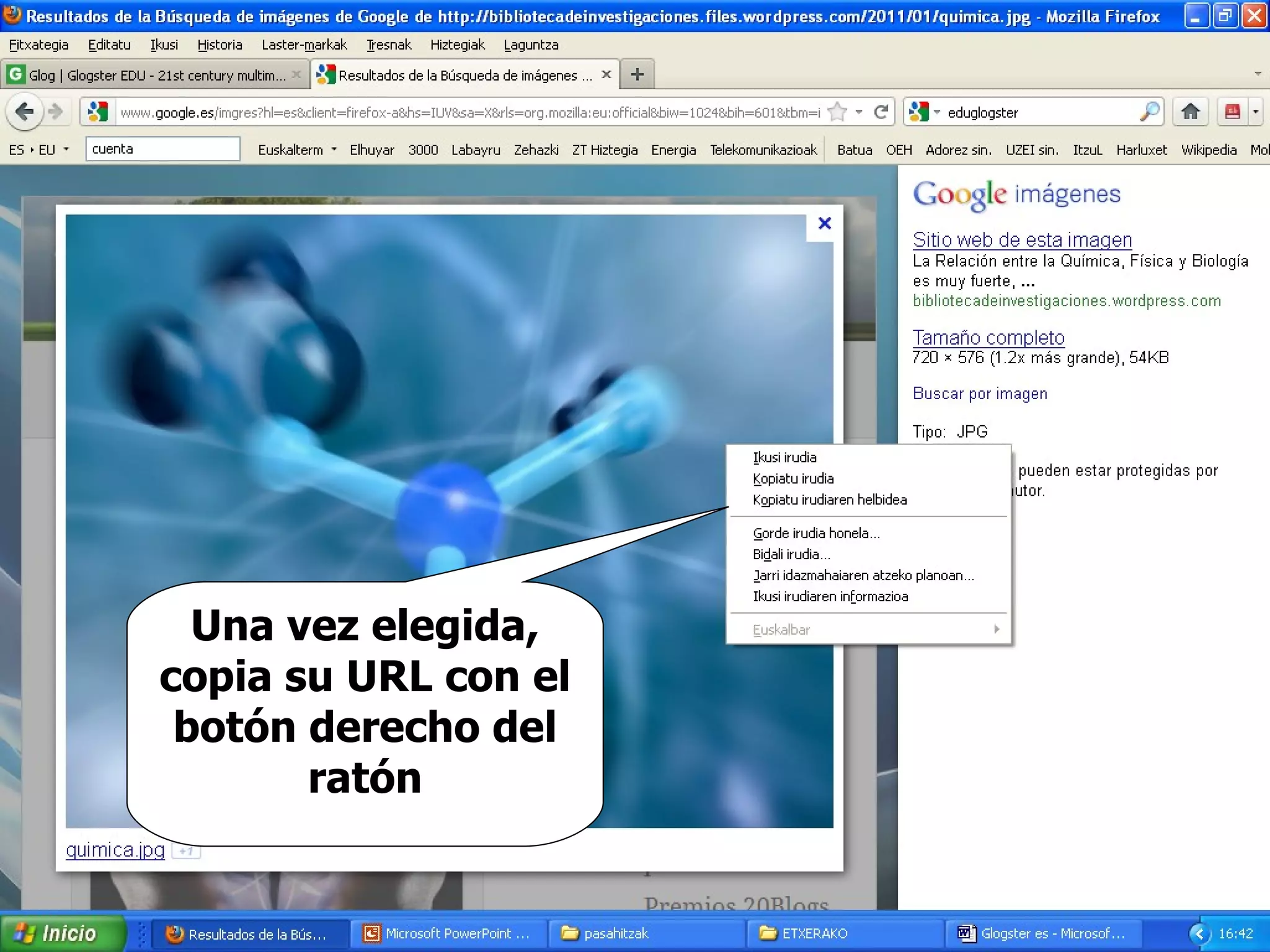
Task: Bookmark page with star icon
Action: pos(837,112)
